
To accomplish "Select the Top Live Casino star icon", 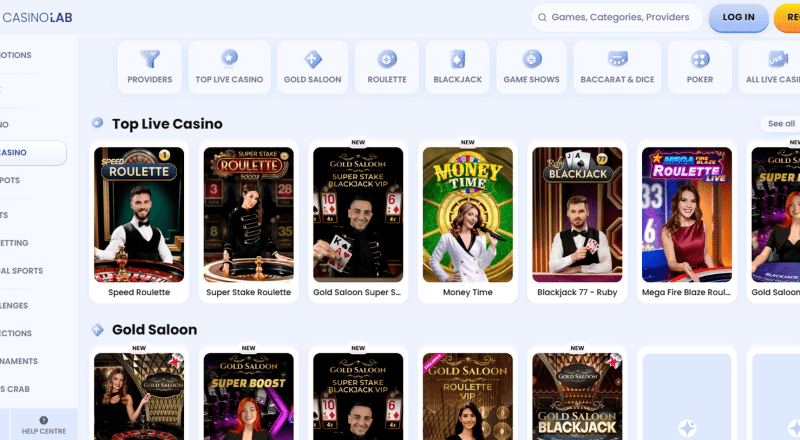I will (229, 59).
